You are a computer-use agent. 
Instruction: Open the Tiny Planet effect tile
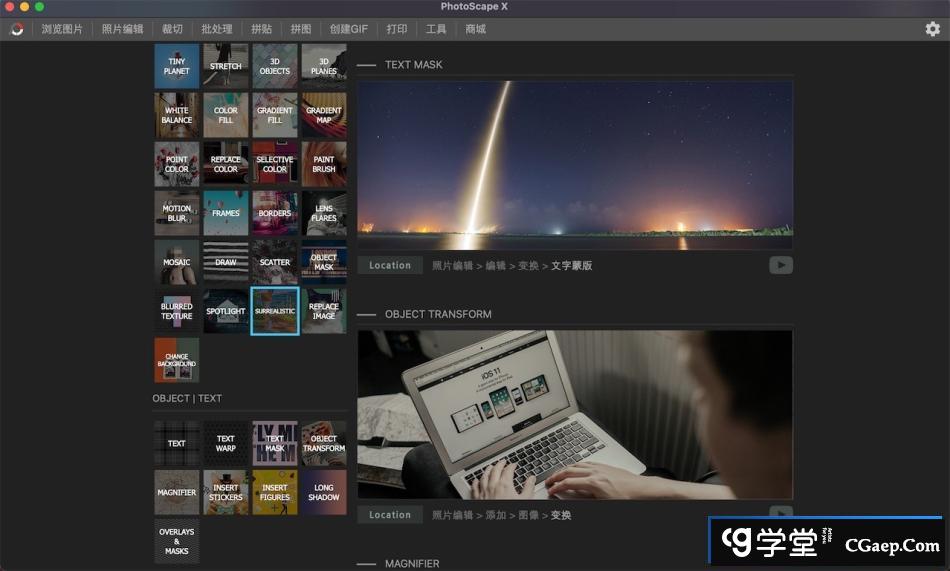(x=176, y=66)
